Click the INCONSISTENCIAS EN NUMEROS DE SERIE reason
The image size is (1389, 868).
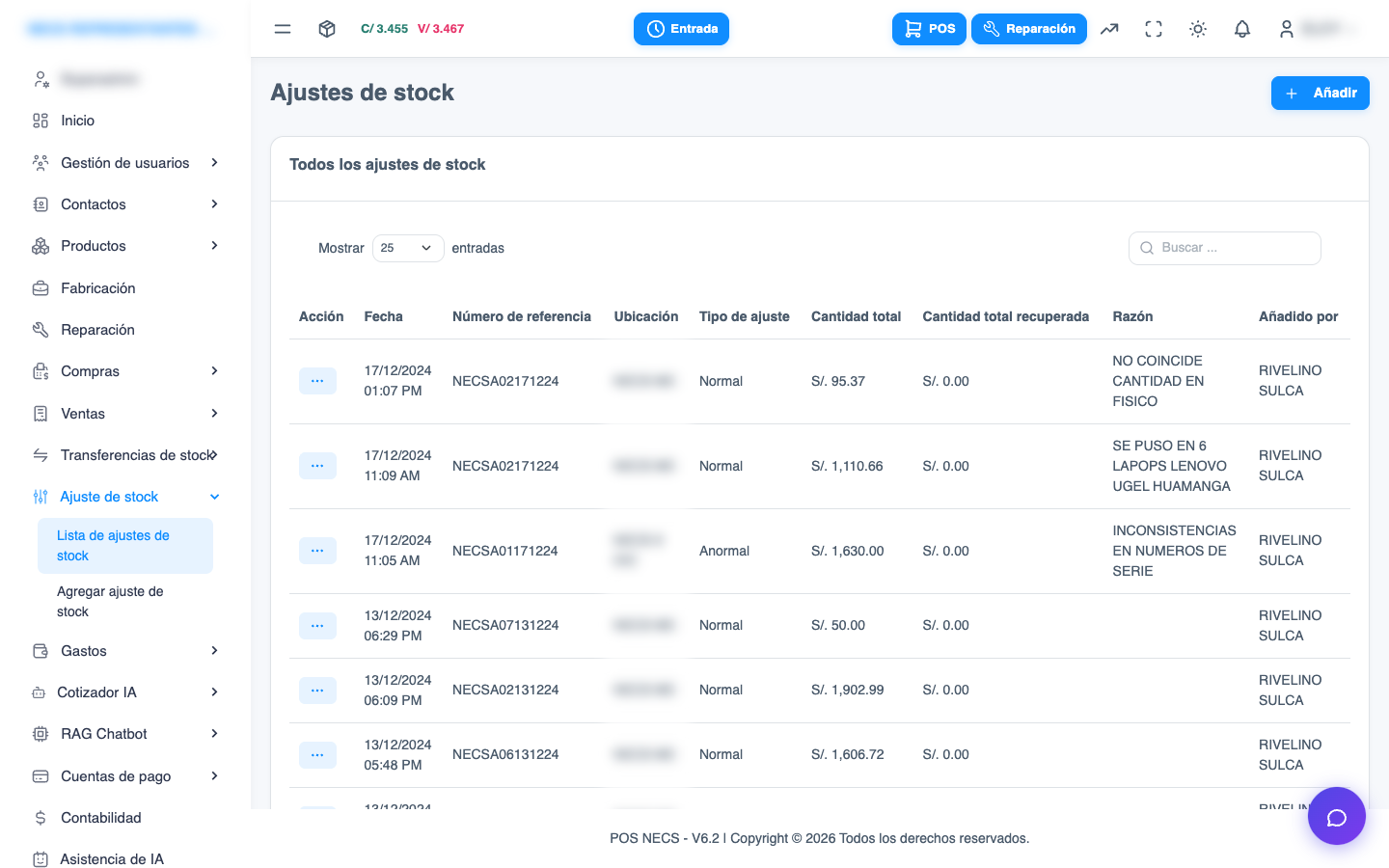click(x=1174, y=551)
